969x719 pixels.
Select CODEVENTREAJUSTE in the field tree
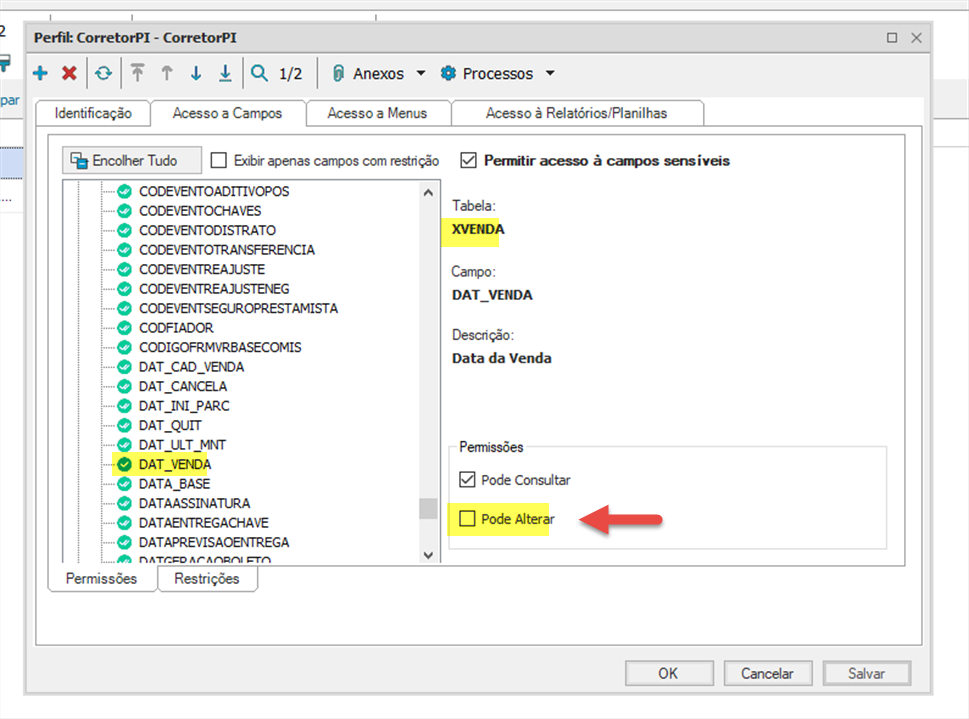(202, 270)
